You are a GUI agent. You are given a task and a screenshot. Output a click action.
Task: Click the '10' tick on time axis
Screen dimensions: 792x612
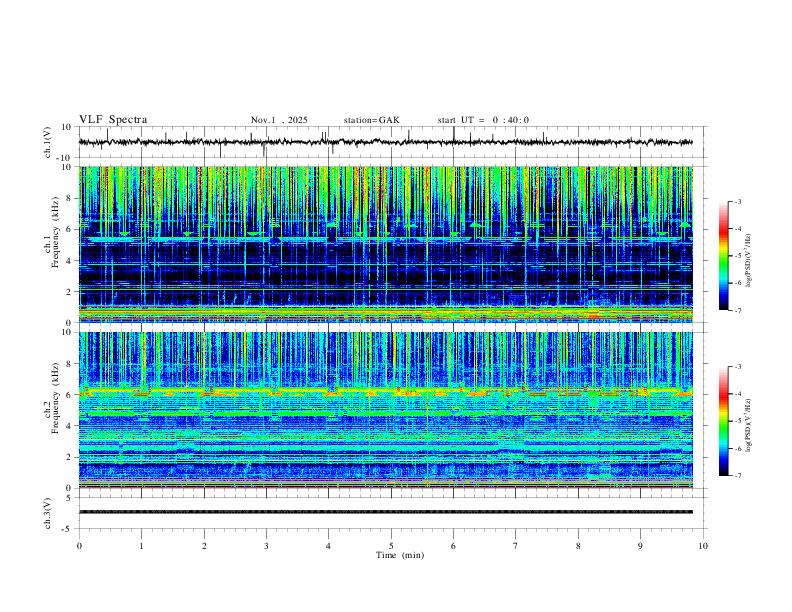point(703,546)
